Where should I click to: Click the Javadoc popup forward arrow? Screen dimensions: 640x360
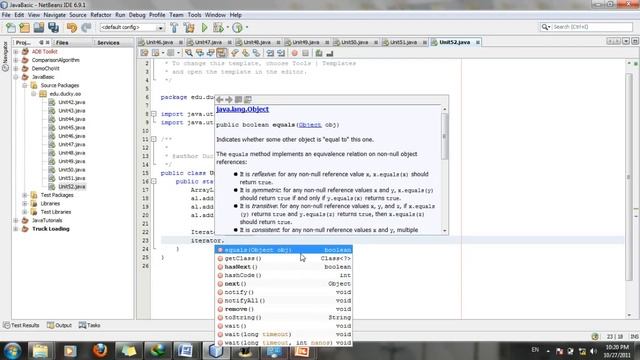pyautogui.click(x=229, y=100)
